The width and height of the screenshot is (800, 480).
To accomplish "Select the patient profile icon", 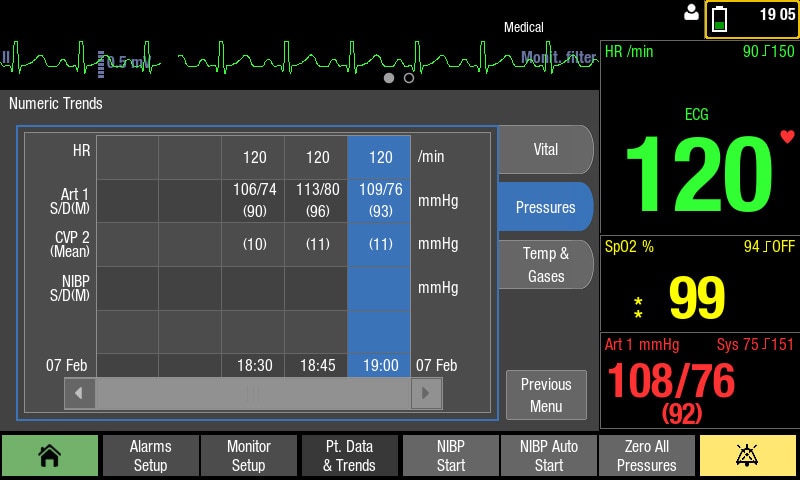I will 691,12.
